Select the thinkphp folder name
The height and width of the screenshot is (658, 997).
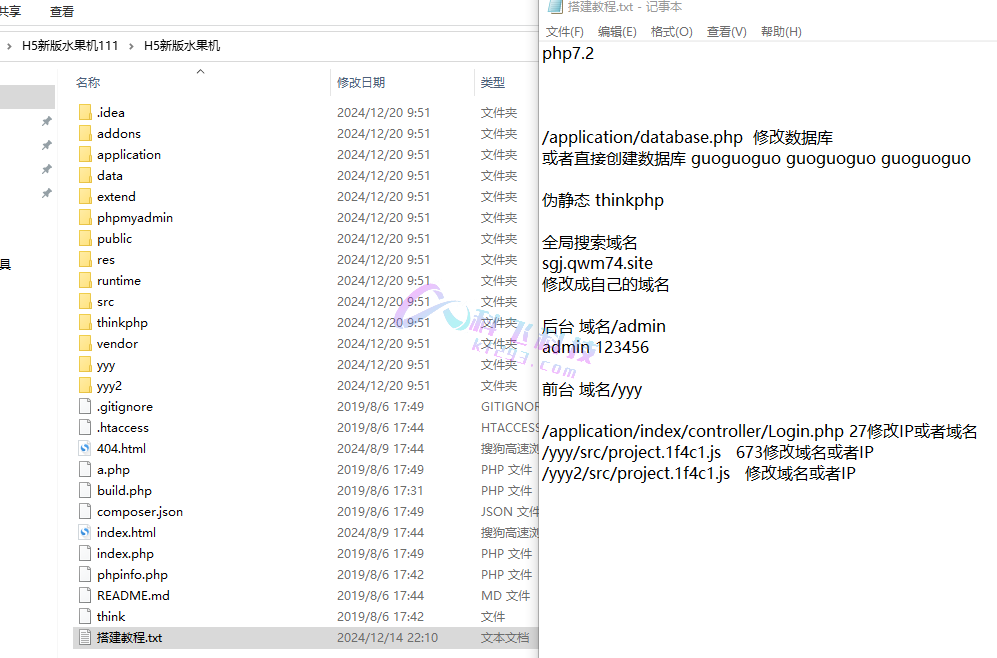click(x=122, y=323)
